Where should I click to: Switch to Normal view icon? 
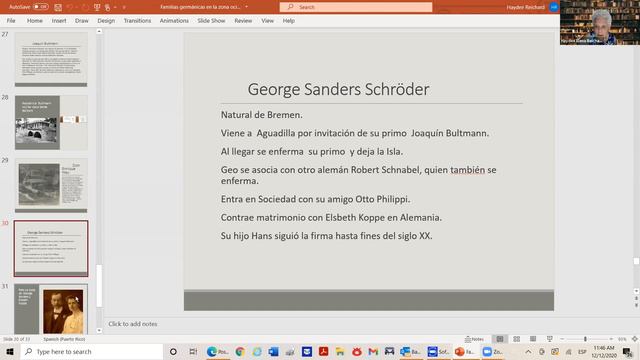(500, 339)
